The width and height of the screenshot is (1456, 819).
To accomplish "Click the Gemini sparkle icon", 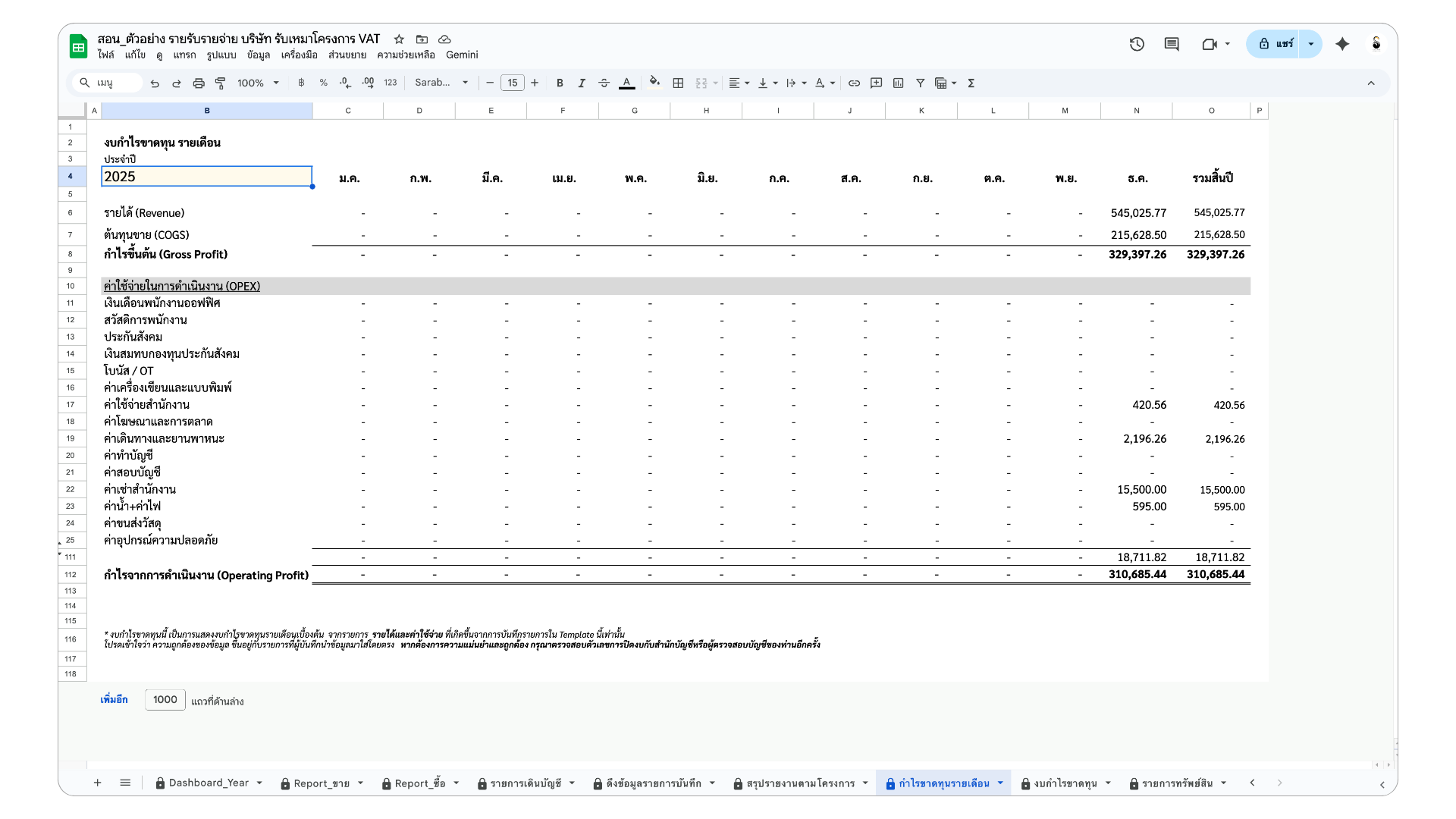I will 1343,44.
